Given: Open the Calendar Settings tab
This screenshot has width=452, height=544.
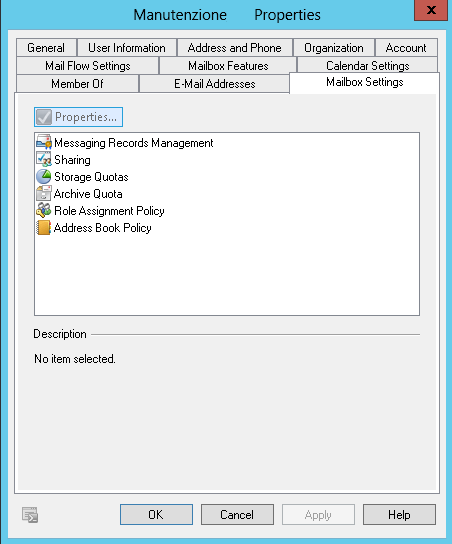Looking at the screenshot, I should tap(368, 66).
